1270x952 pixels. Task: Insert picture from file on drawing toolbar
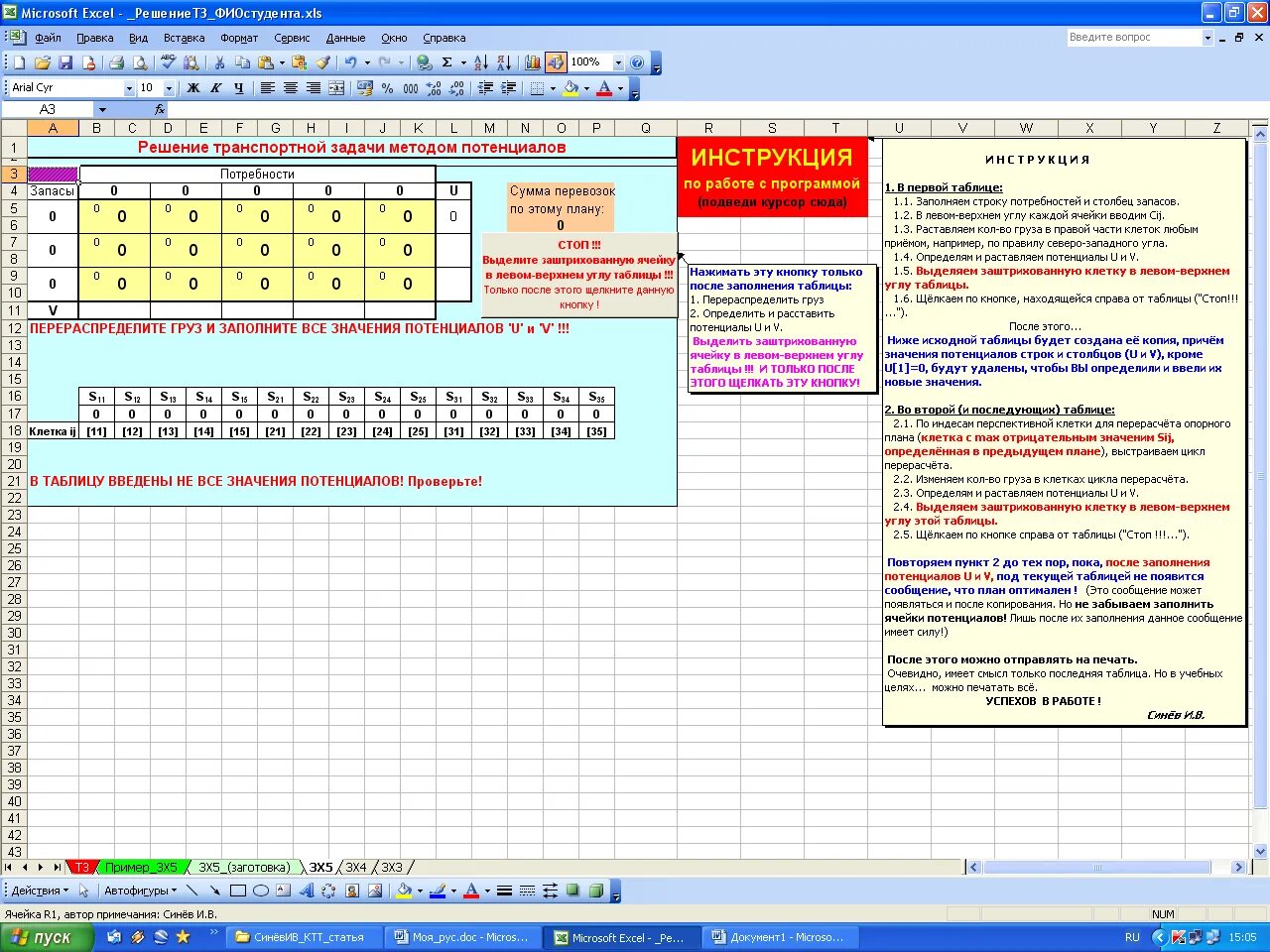click(x=374, y=891)
